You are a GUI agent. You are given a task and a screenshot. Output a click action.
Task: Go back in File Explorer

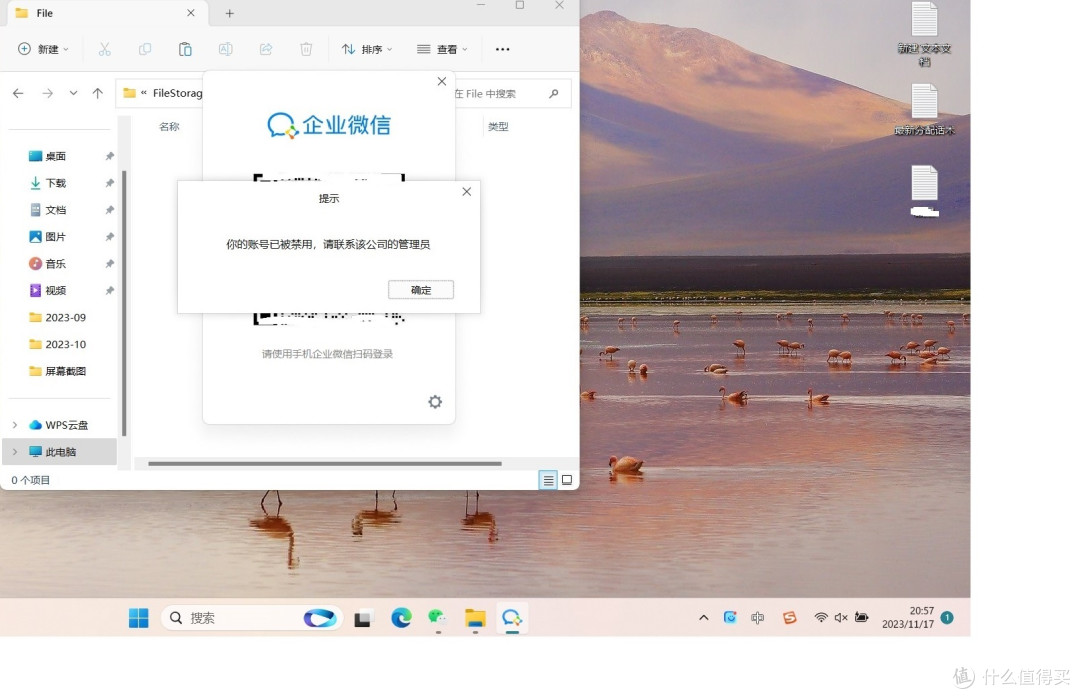coord(19,93)
